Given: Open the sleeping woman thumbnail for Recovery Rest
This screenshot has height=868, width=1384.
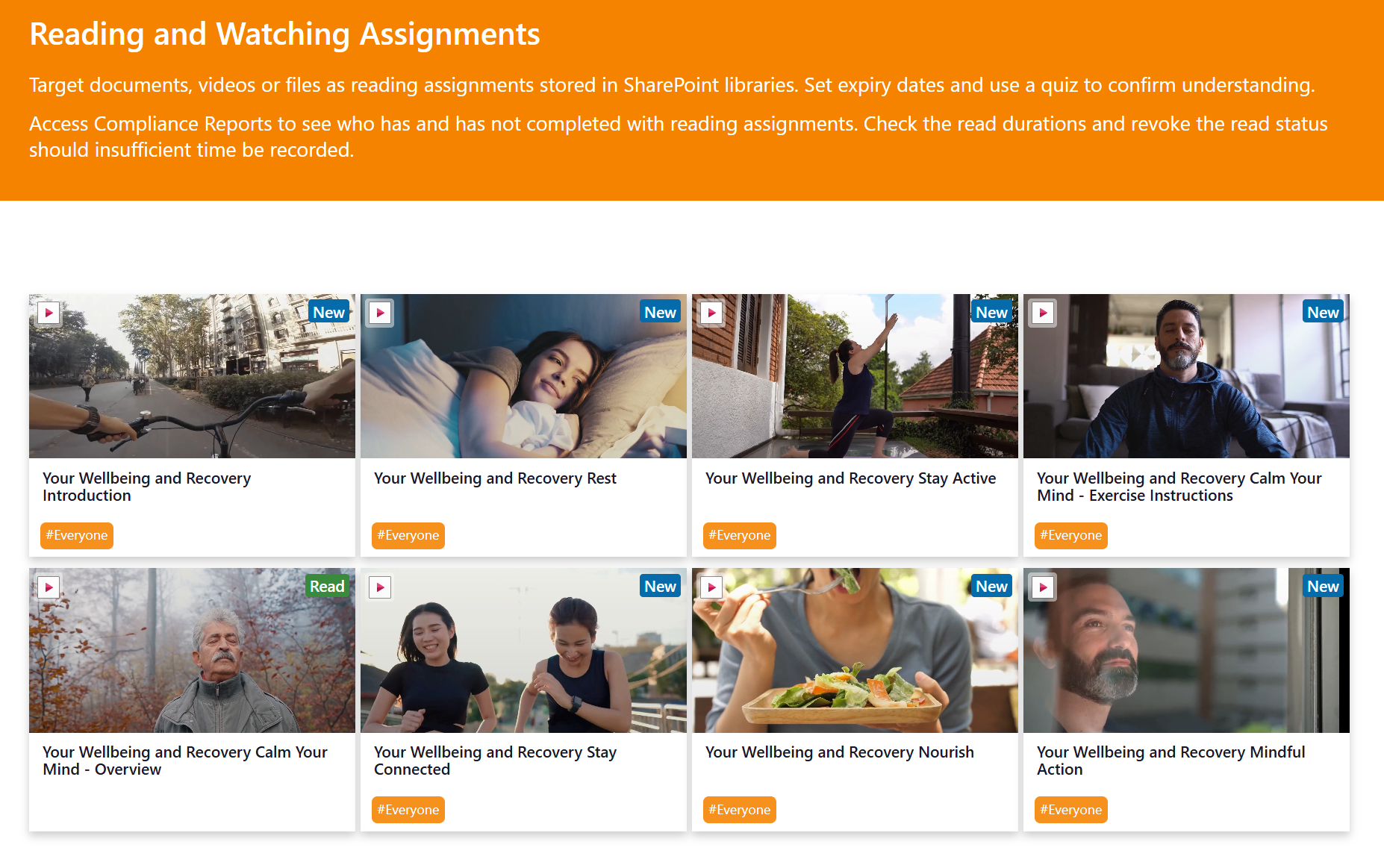Looking at the screenshot, I should click(523, 376).
